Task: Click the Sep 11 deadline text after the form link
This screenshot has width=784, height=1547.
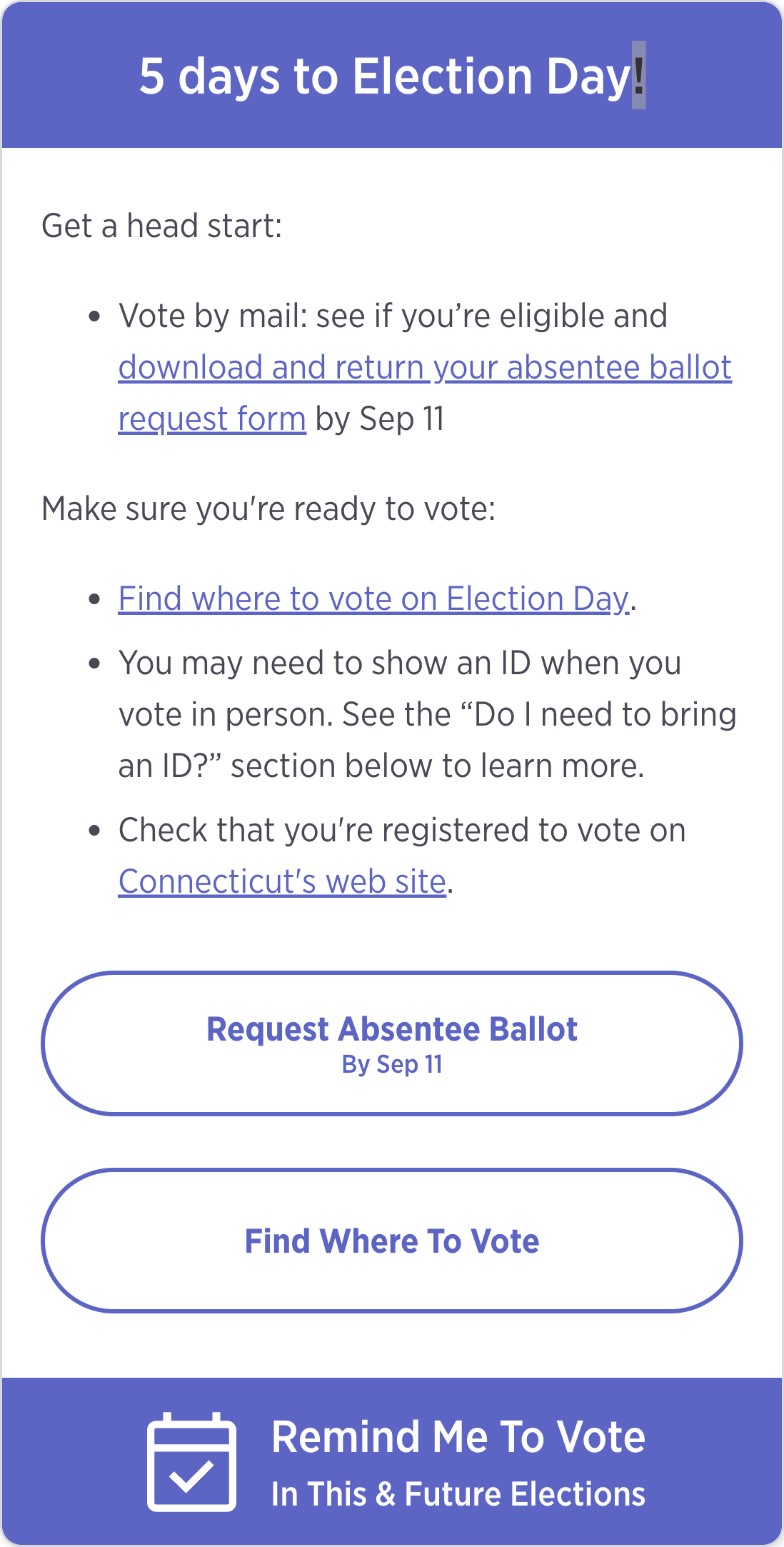Action: (379, 419)
